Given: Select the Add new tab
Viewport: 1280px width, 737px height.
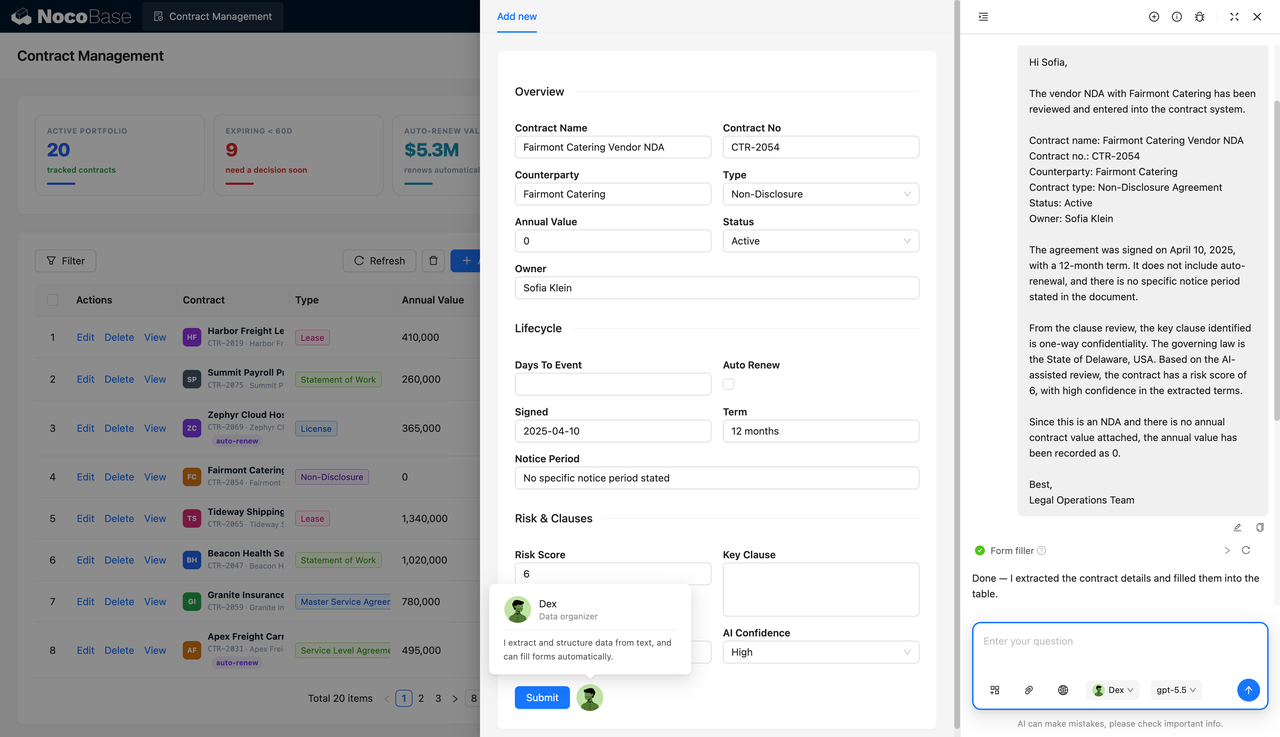Looking at the screenshot, I should (x=517, y=16).
